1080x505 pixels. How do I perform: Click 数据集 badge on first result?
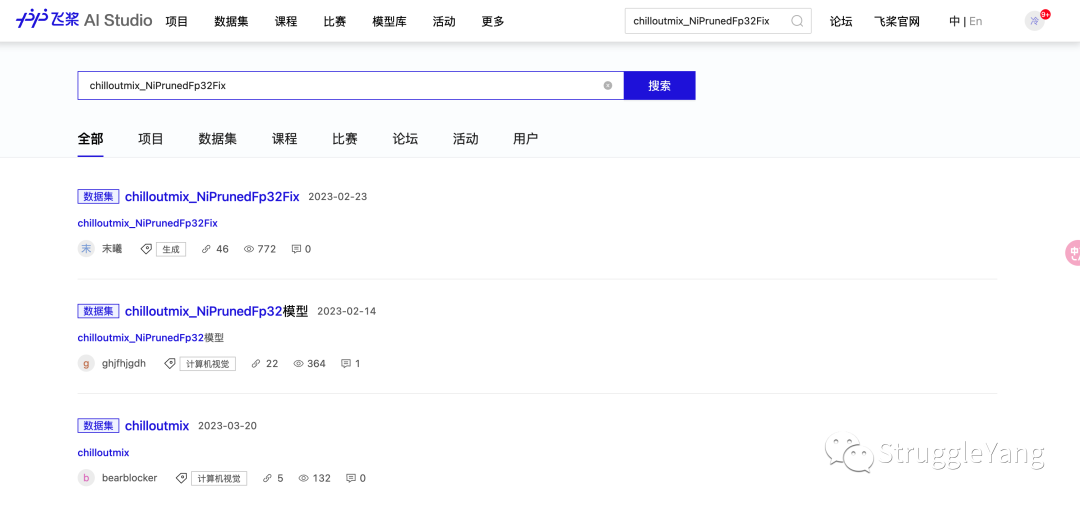click(x=98, y=196)
